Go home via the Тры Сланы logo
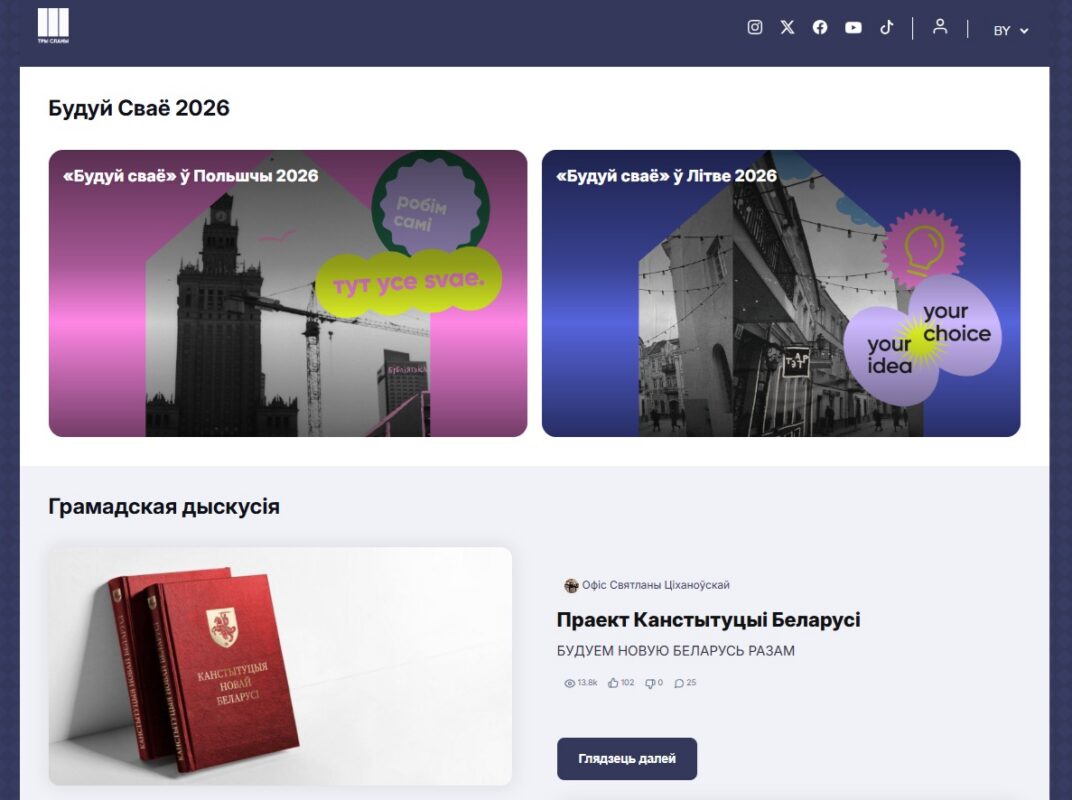 (x=53, y=26)
